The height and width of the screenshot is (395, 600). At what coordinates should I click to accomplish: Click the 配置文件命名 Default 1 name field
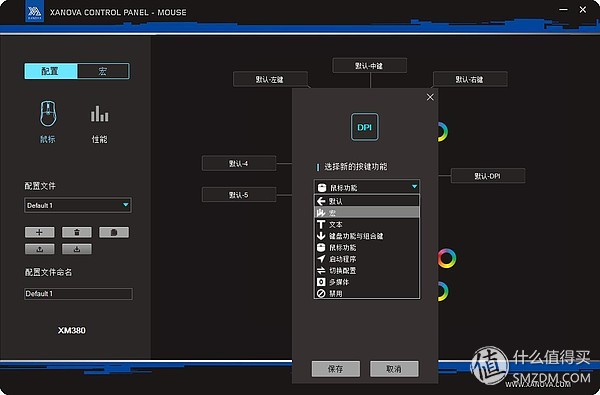pos(78,294)
